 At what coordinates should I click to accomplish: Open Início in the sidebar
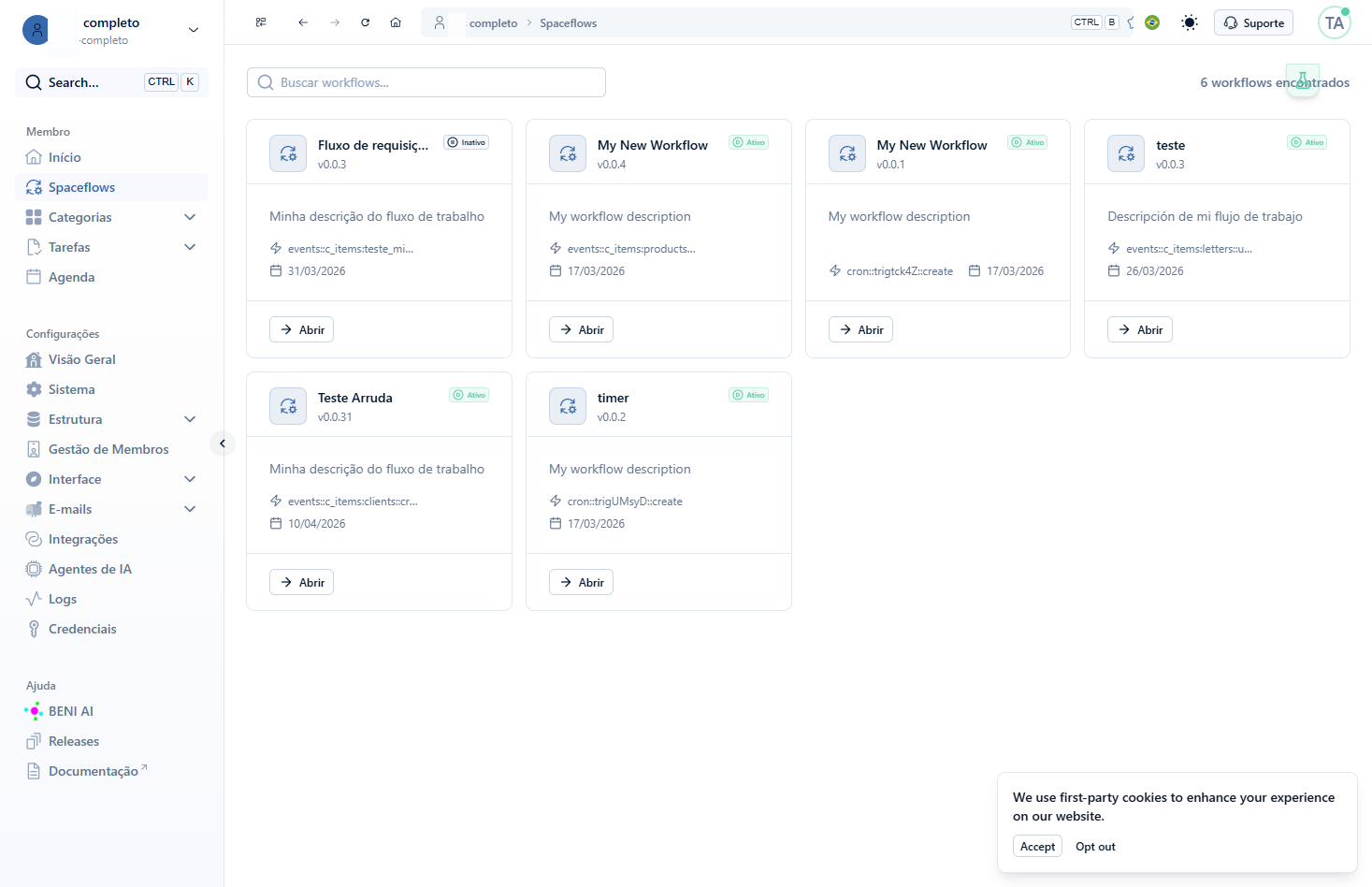click(x=112, y=157)
